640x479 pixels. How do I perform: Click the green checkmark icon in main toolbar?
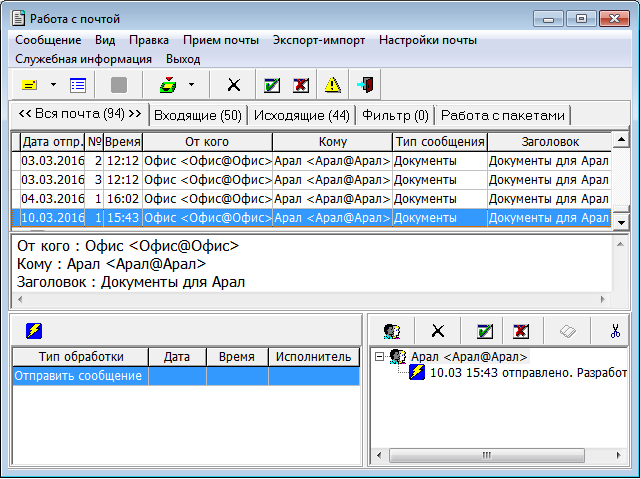pos(270,85)
